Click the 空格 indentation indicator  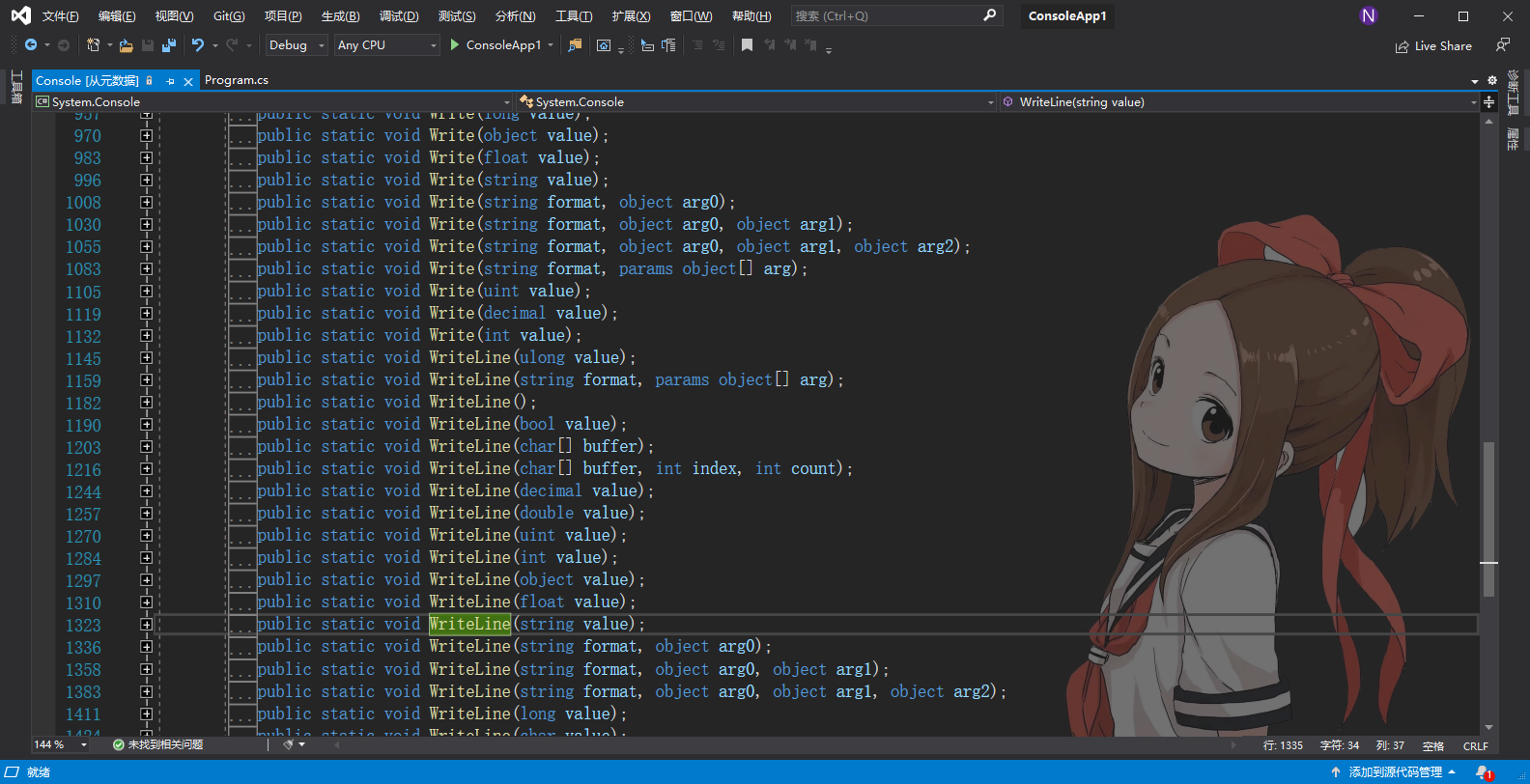(1433, 745)
